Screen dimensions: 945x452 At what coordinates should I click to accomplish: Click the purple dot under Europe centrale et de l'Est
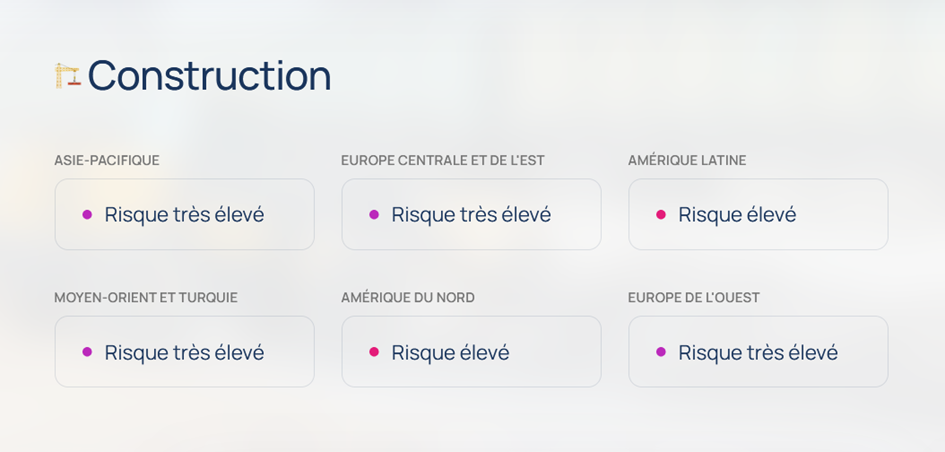[374, 215]
